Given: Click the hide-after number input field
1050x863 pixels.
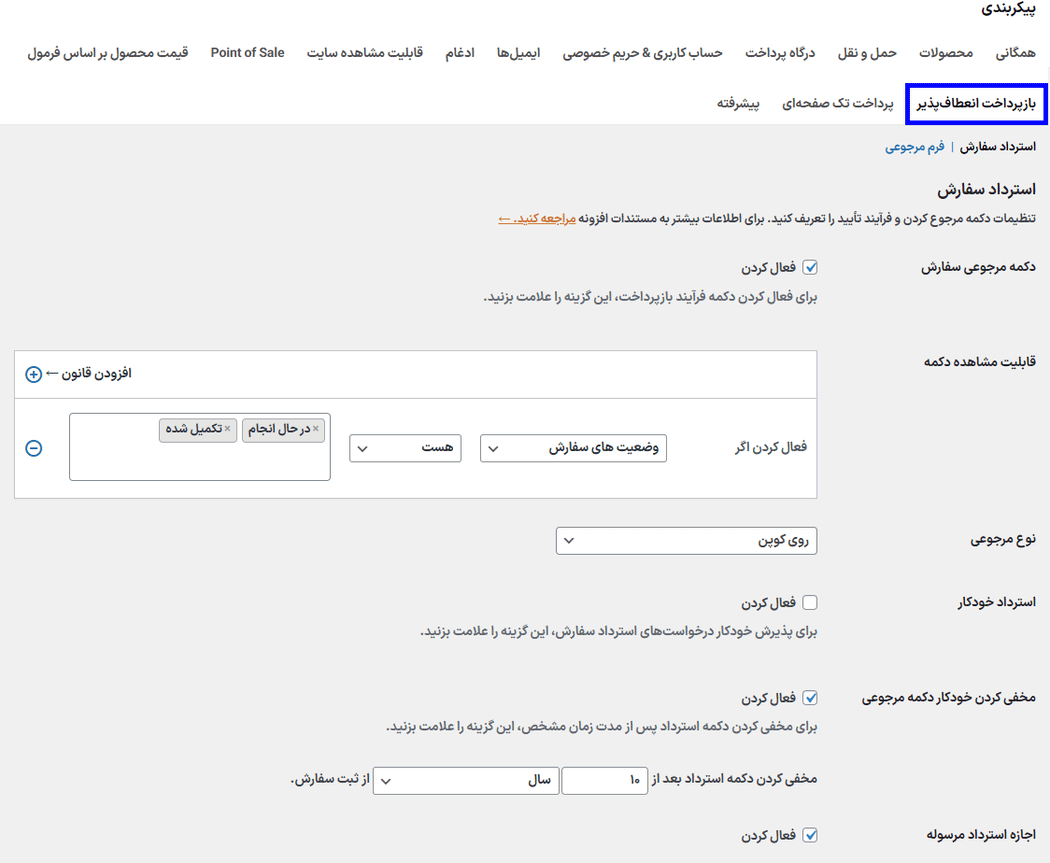Looking at the screenshot, I should (x=605, y=781).
